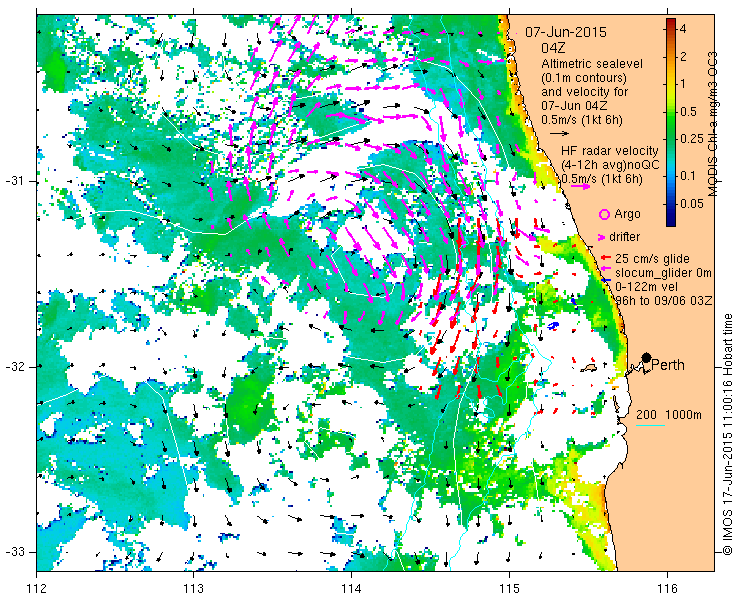740x600 pixels.
Task: Click the '96h to 09/06 03Z' text
Action: (664, 301)
